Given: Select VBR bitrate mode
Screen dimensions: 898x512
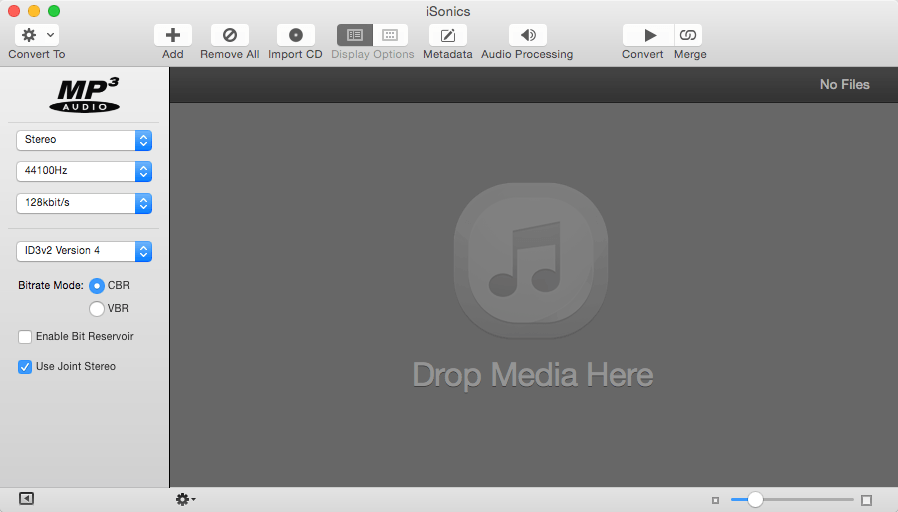Looking at the screenshot, I should tap(97, 309).
